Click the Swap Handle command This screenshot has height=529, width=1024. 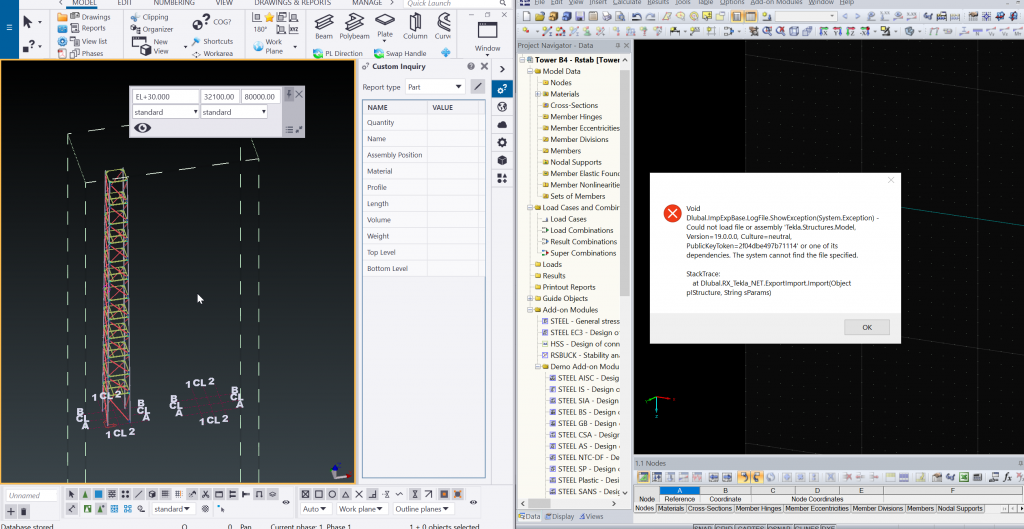(400, 54)
